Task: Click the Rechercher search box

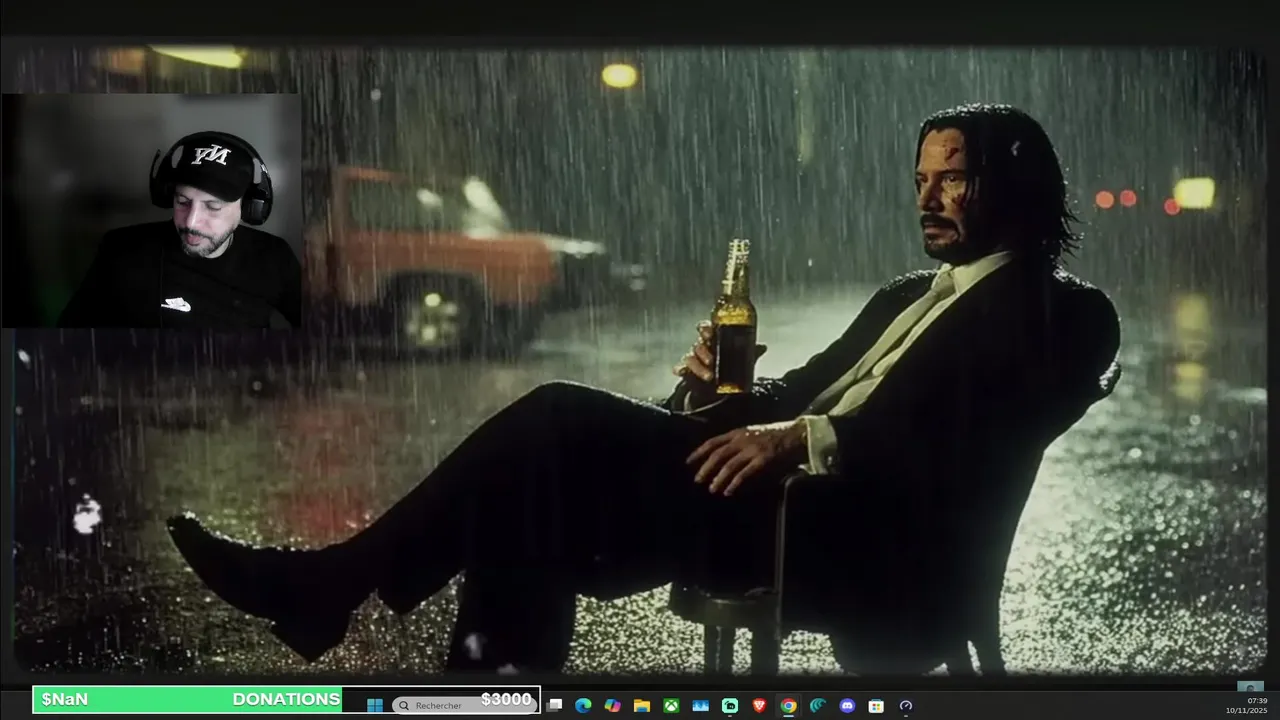Action: pos(465,705)
